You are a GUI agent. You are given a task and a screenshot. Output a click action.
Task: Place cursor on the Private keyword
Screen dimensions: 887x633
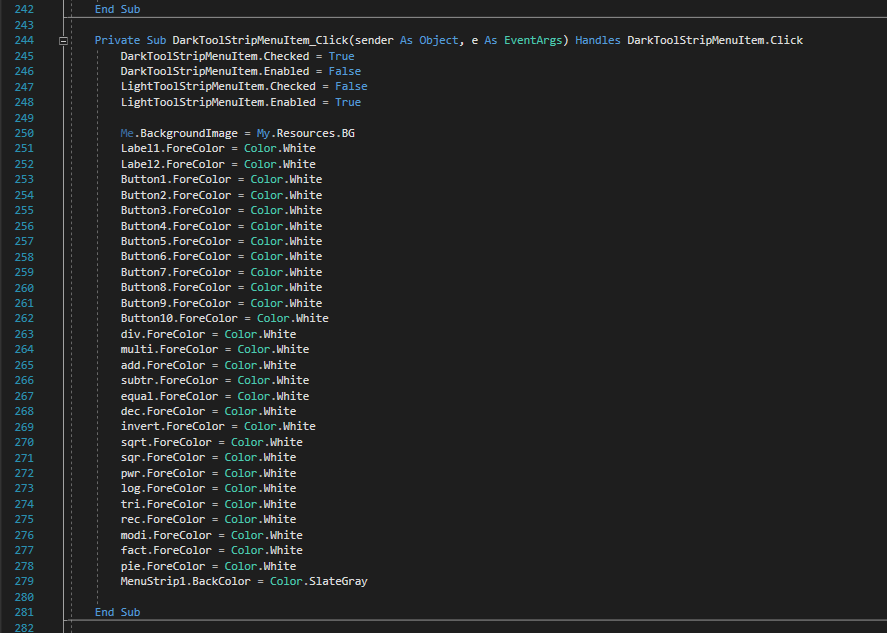coord(117,41)
